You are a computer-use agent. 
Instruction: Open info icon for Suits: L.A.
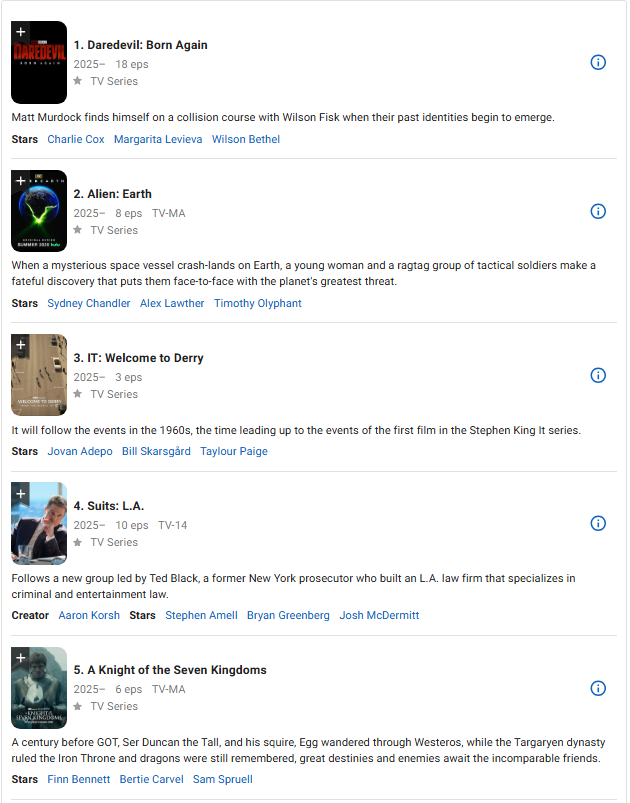(598, 523)
